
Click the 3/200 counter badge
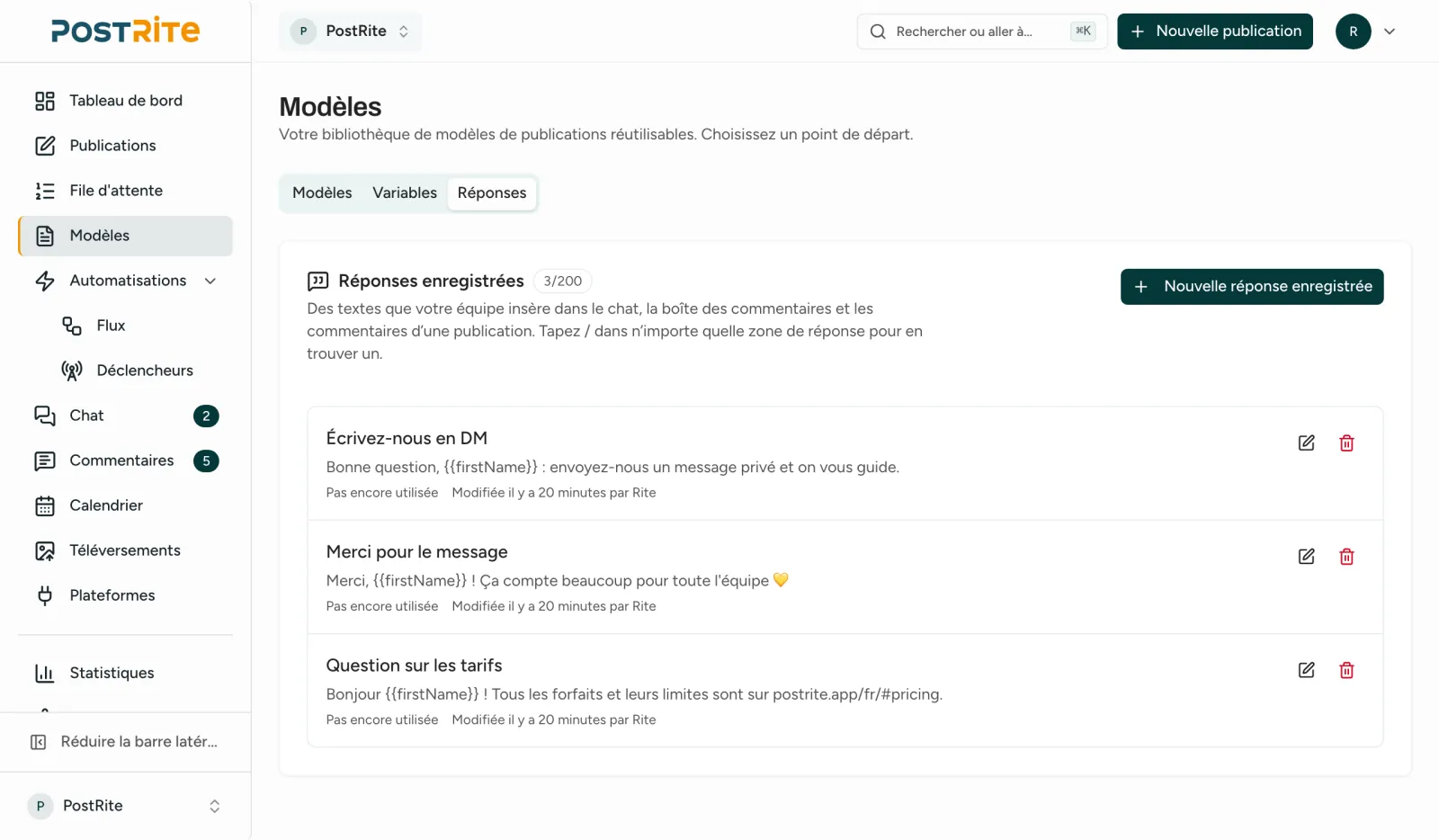point(563,281)
